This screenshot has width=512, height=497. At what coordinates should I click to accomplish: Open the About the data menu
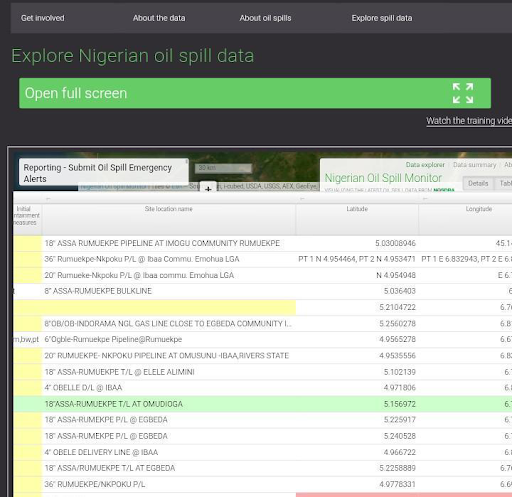159,18
